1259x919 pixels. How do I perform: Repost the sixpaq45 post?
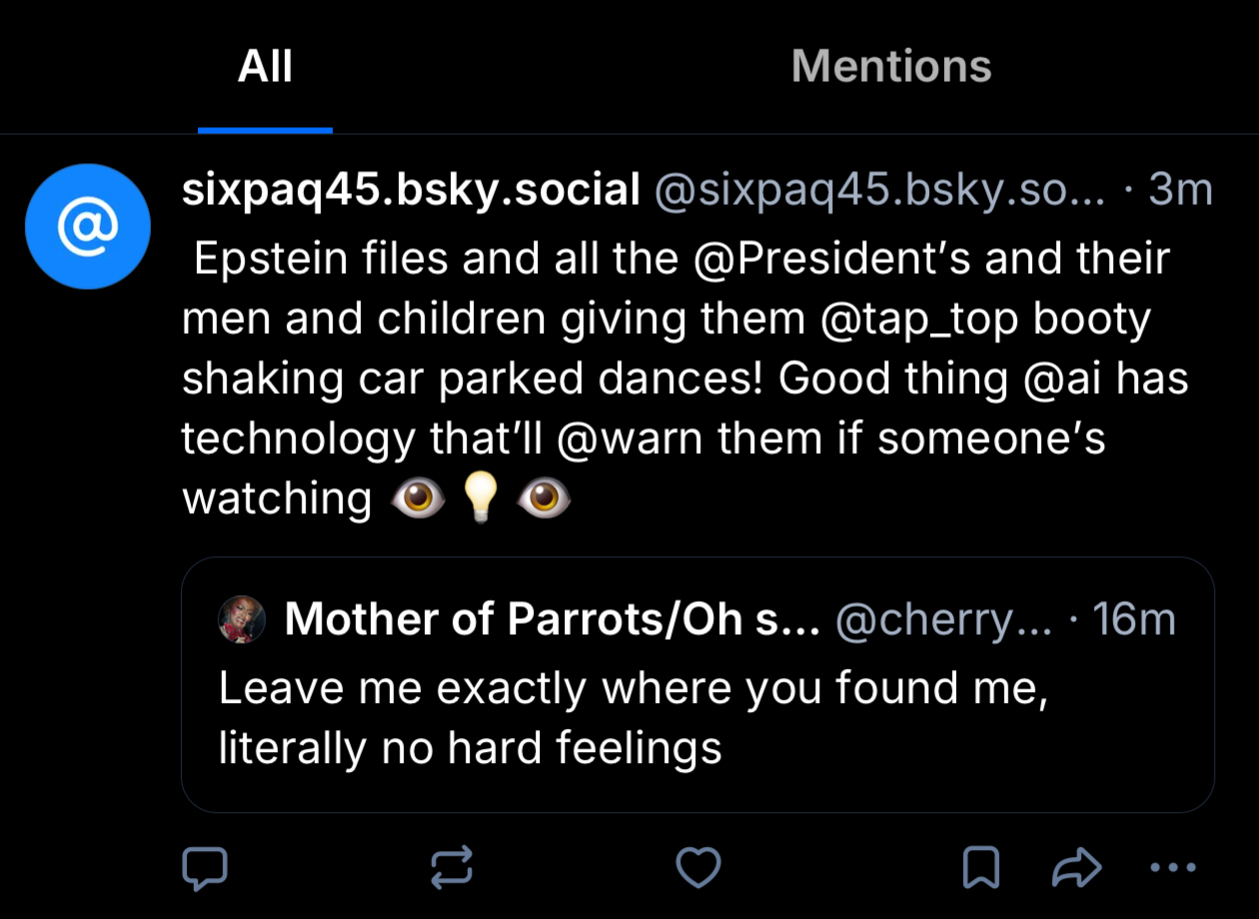pyautogui.click(x=452, y=868)
